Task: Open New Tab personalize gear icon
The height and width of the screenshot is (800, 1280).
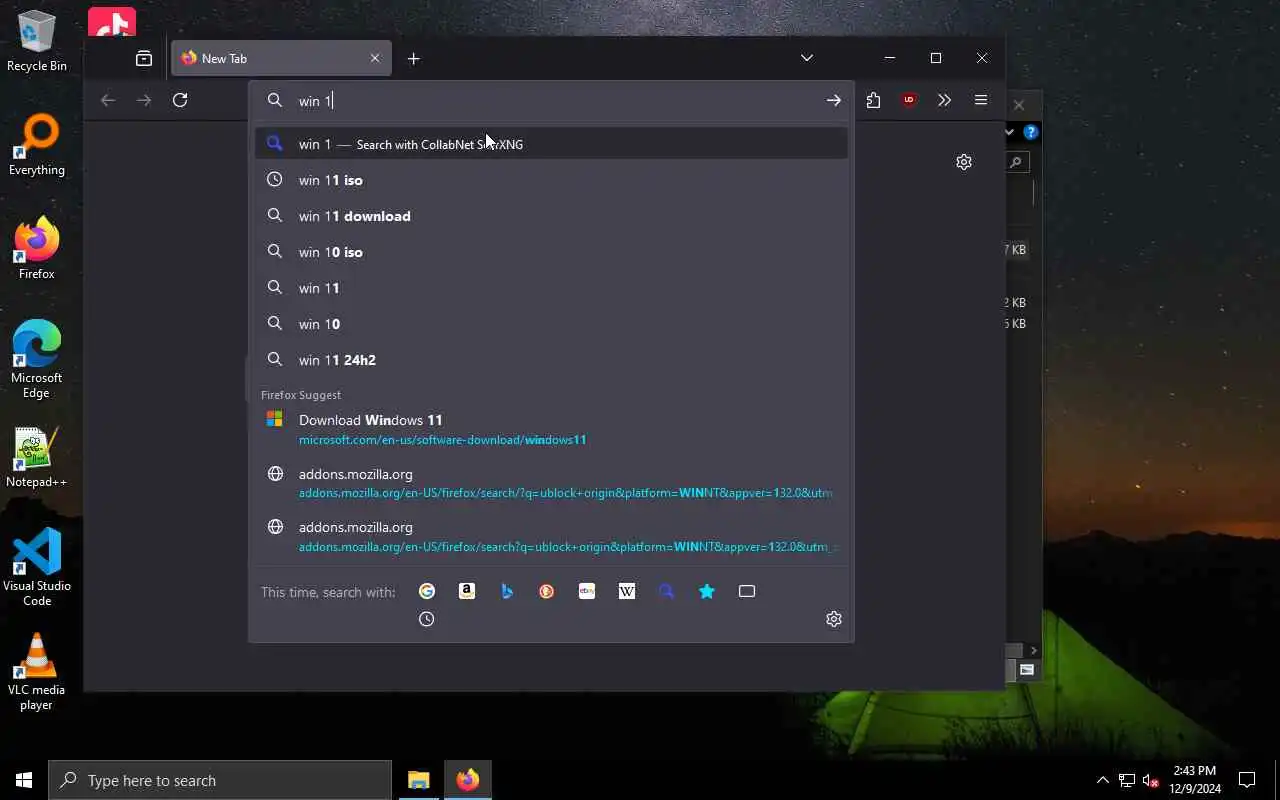Action: pos(964,162)
